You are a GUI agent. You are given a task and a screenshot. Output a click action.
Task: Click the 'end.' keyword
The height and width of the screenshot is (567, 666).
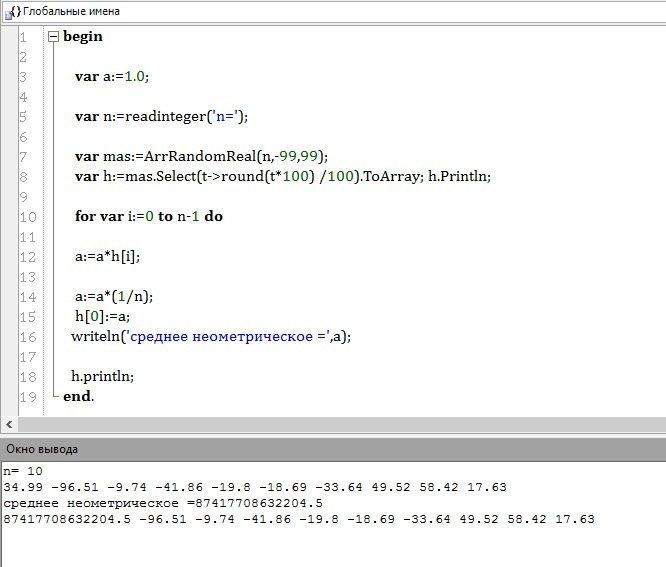click(79, 396)
